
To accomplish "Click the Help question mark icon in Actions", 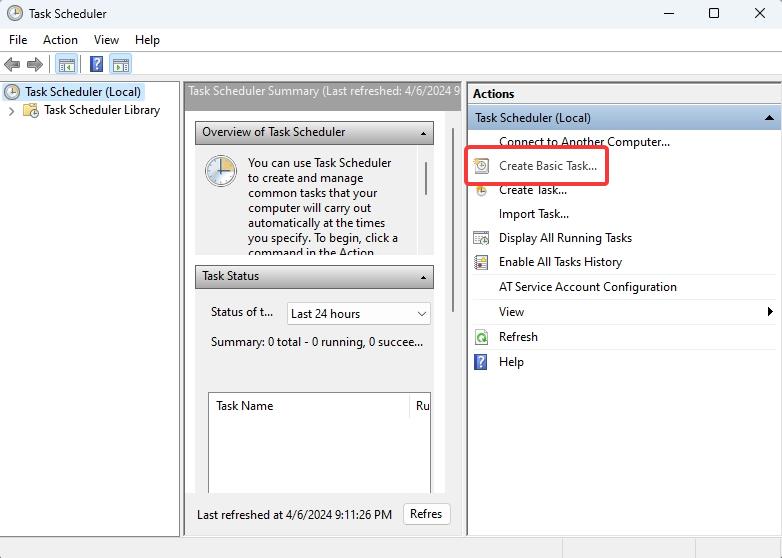I will [x=481, y=362].
